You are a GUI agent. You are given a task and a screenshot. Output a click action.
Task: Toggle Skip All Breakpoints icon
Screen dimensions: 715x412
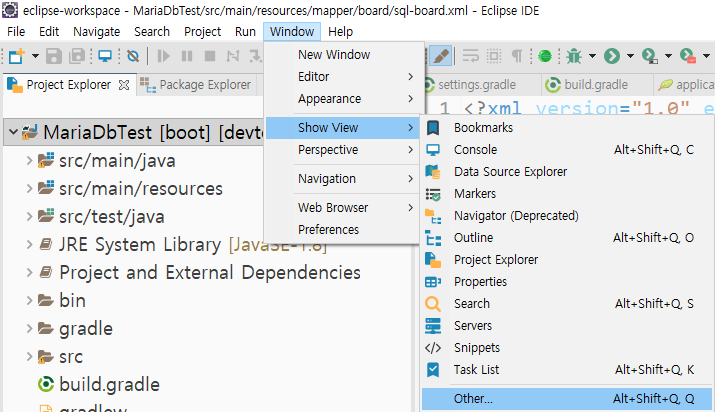133,57
